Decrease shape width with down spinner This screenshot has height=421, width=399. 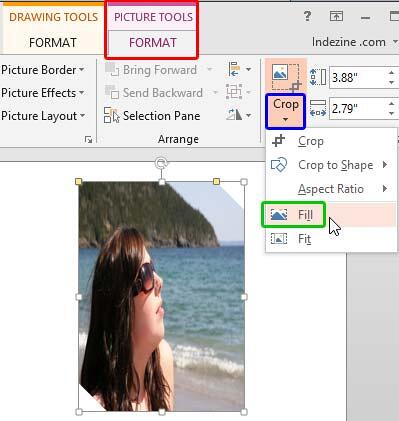(392, 113)
